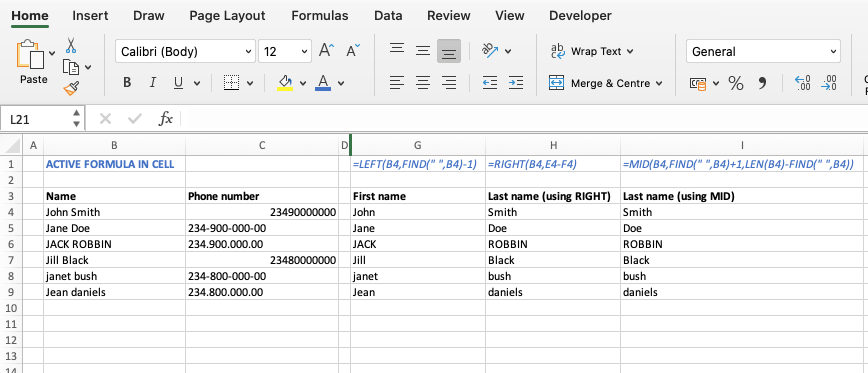Screen dimensions: 868x373
Task: Click the Wrap Text button
Action: pyautogui.click(x=592, y=51)
